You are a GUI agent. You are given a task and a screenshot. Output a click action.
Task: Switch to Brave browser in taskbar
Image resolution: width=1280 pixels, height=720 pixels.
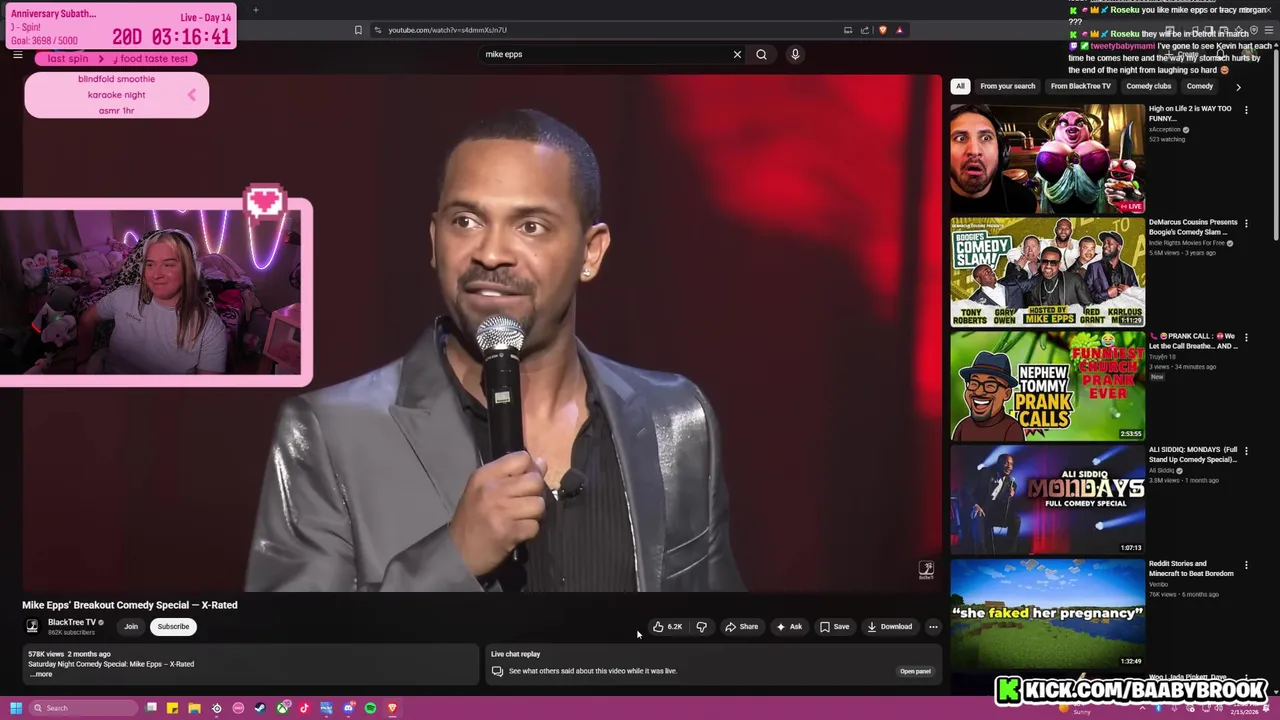392,708
